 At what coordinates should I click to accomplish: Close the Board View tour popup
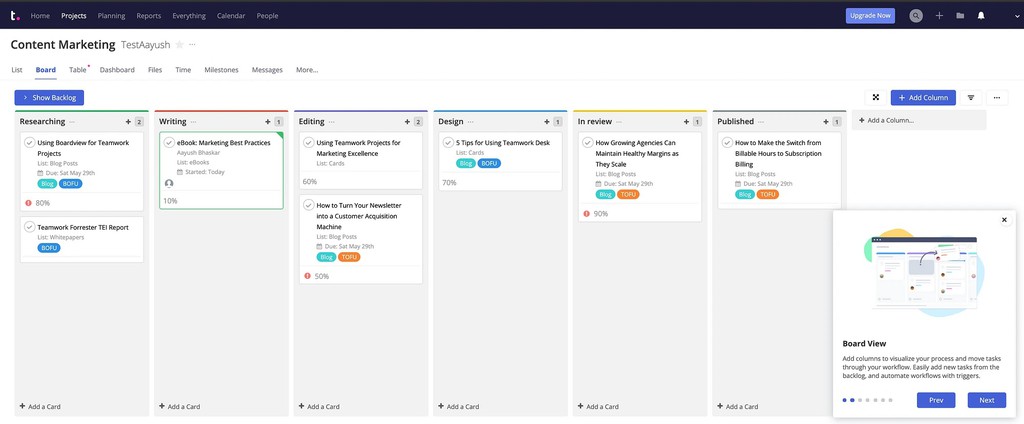tap(1004, 220)
